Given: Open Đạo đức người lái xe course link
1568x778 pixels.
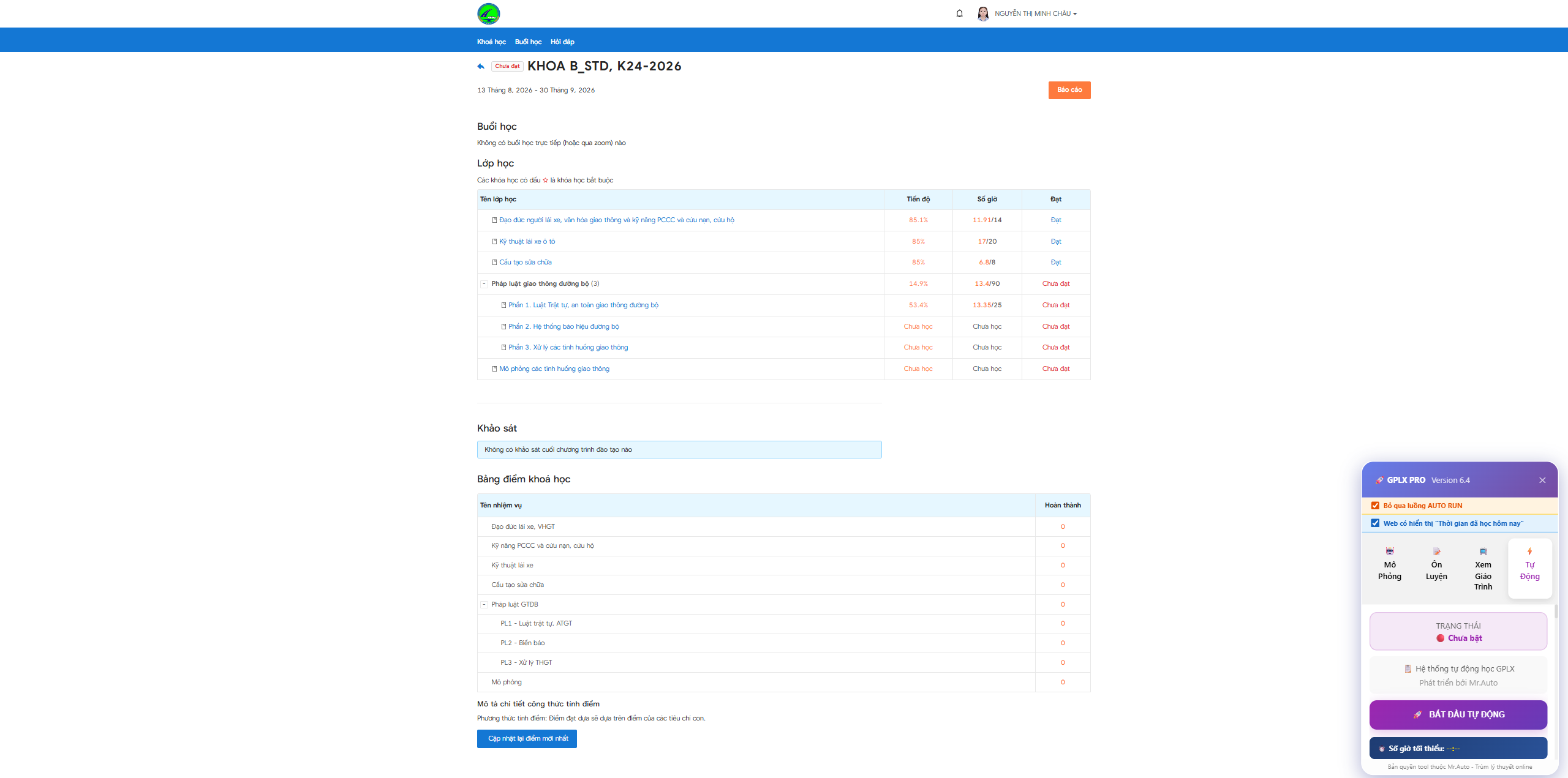Looking at the screenshot, I should pos(616,220).
